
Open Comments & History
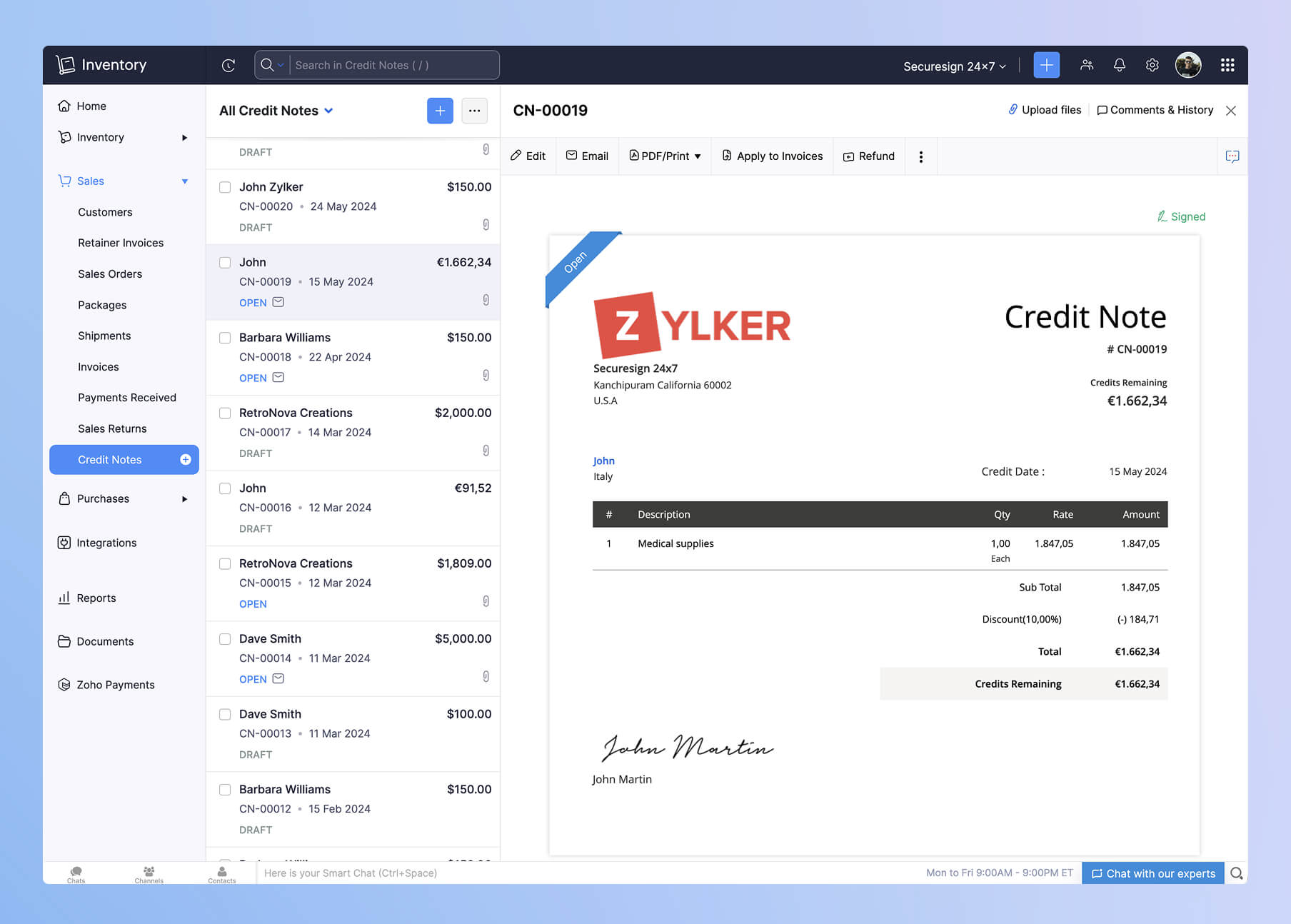[1155, 110]
